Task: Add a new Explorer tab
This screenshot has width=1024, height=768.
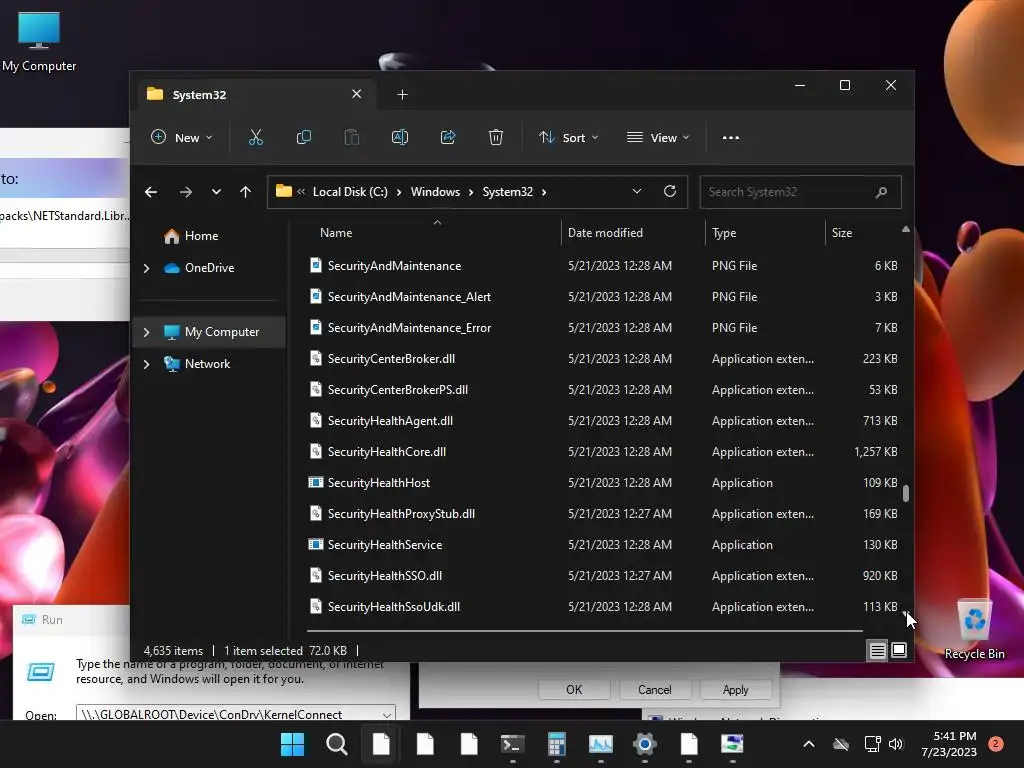Action: (x=402, y=95)
